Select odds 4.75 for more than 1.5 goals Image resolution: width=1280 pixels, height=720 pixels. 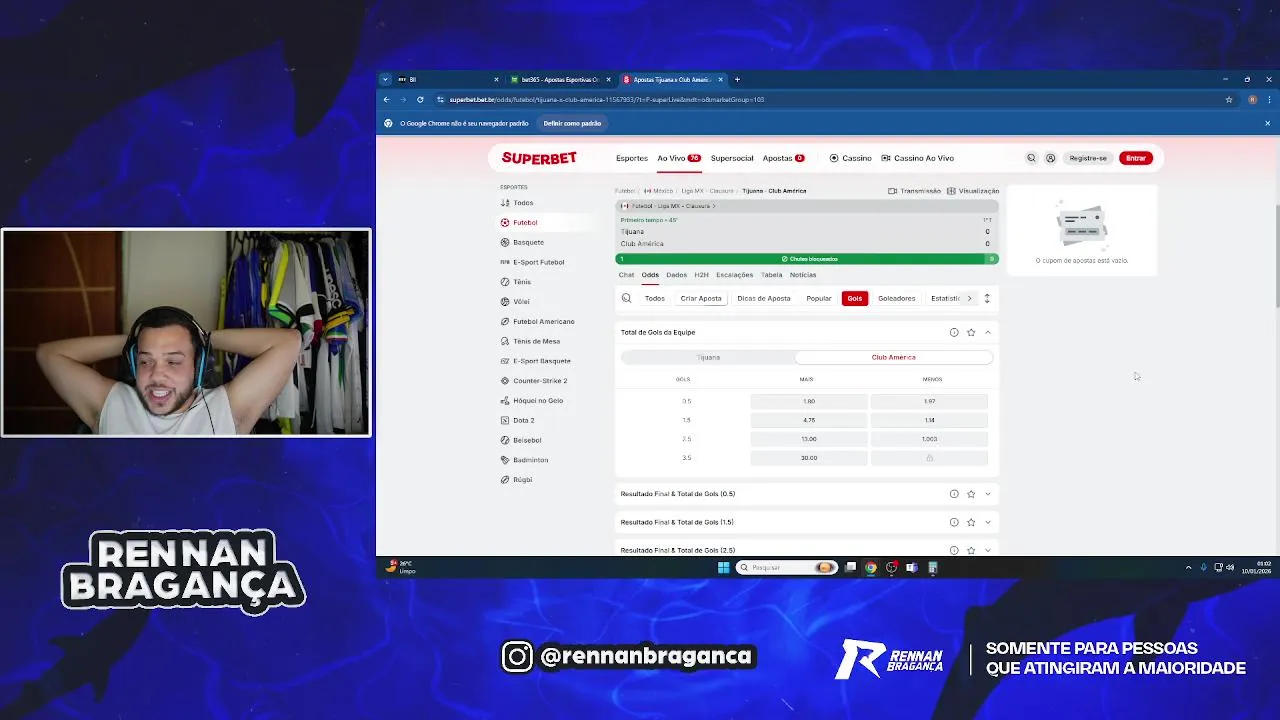(808, 420)
